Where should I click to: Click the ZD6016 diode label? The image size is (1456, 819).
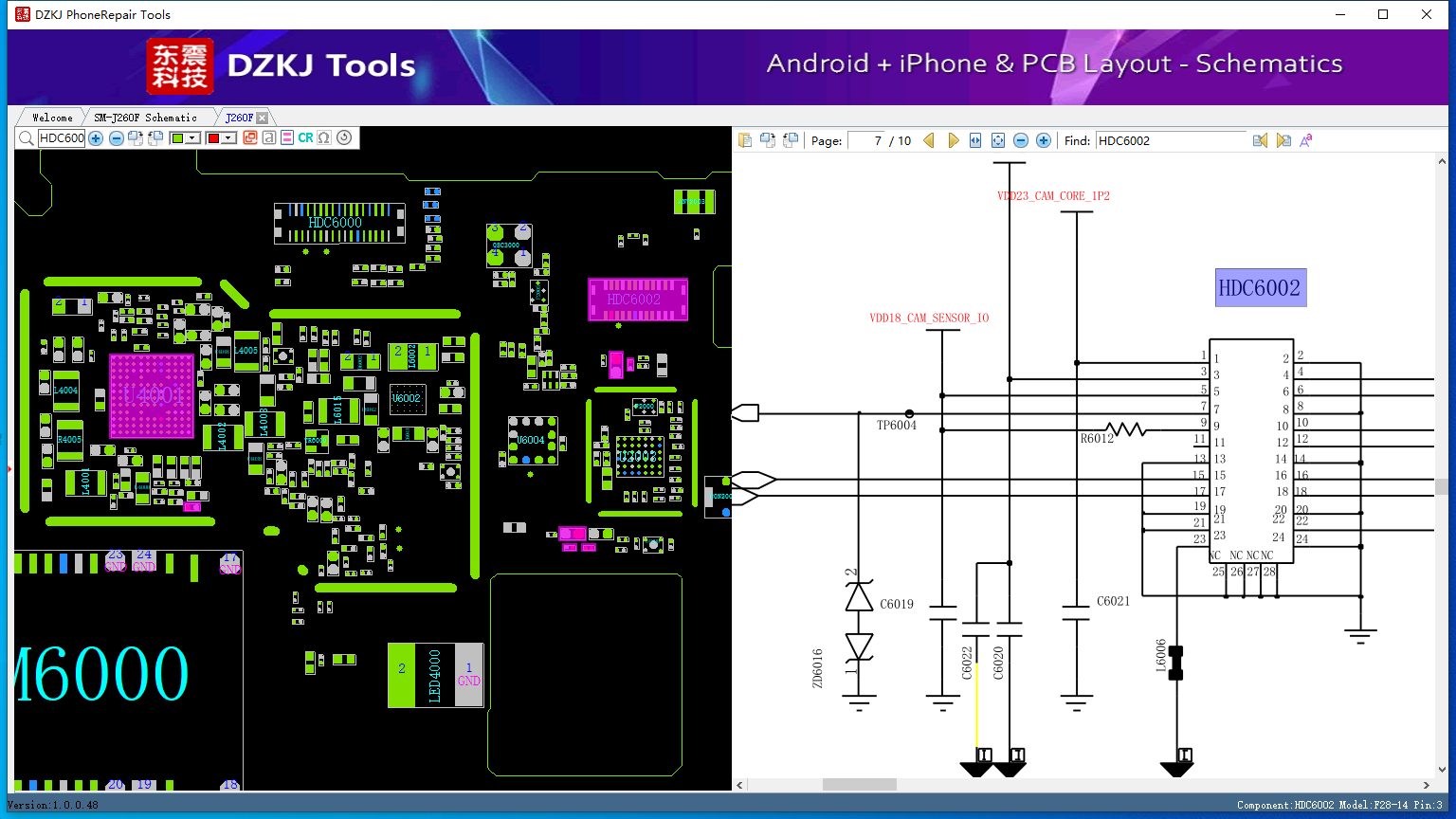(818, 668)
